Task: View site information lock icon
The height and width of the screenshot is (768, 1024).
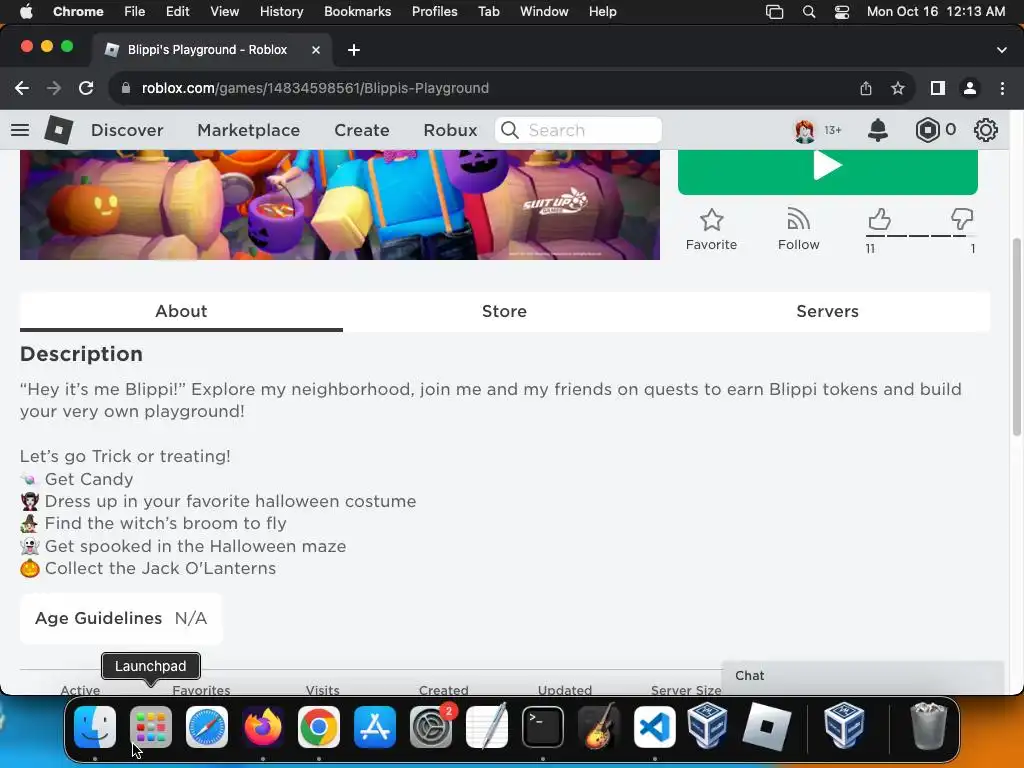Action: click(126, 88)
